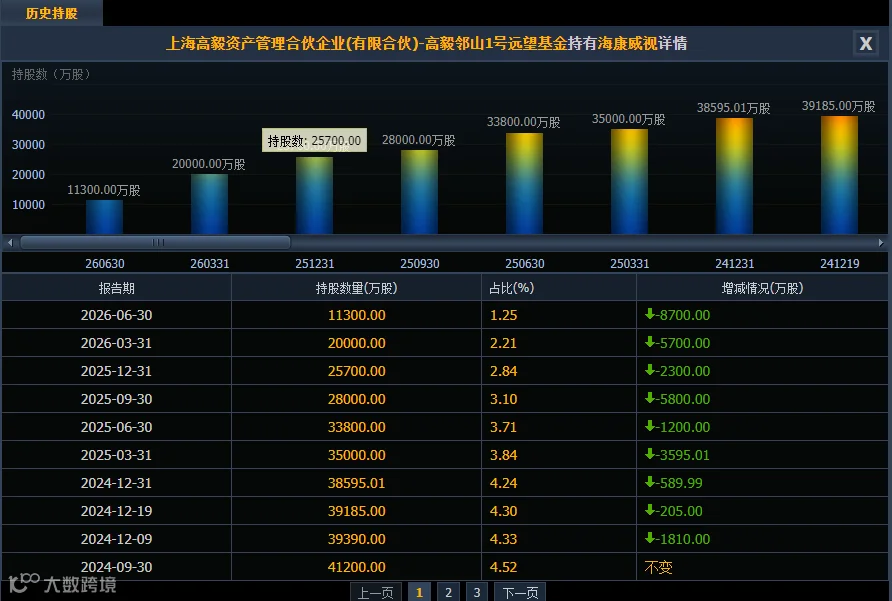Click the horizontal chart scrollbar thumb

[155, 242]
